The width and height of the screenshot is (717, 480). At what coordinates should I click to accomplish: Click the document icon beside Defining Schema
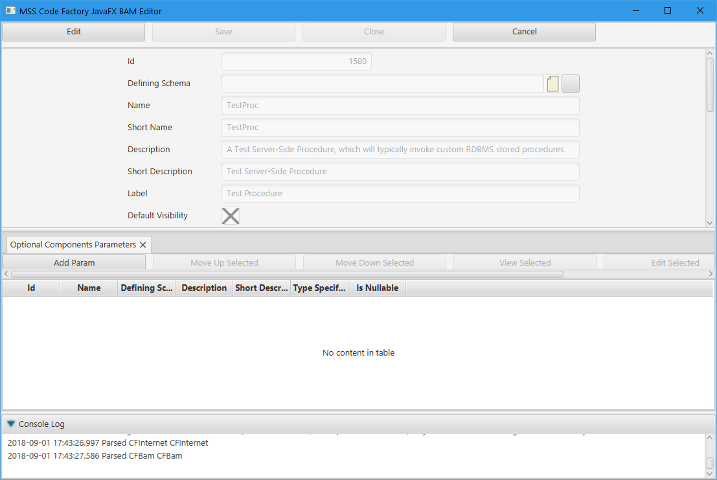pos(553,84)
